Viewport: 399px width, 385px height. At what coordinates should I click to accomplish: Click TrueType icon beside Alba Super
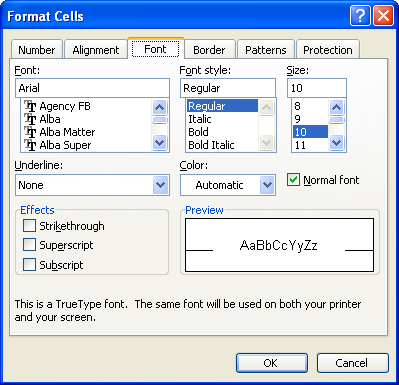coord(30,145)
